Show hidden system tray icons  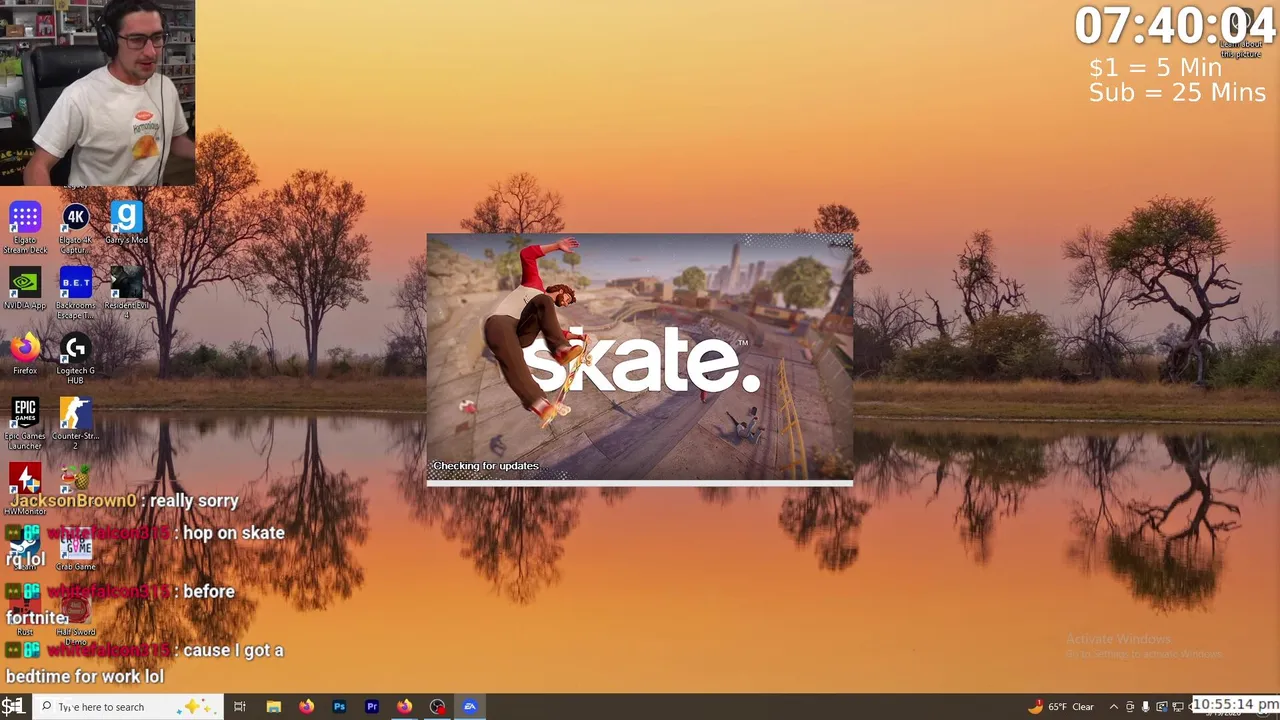(x=1114, y=707)
